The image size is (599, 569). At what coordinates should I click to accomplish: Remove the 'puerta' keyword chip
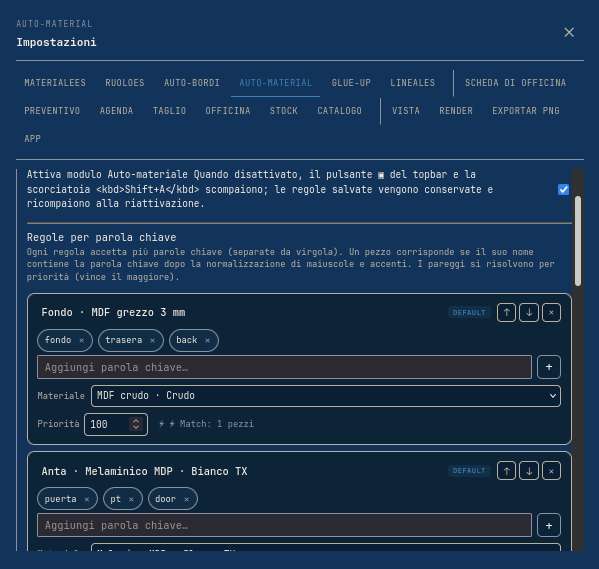87,499
